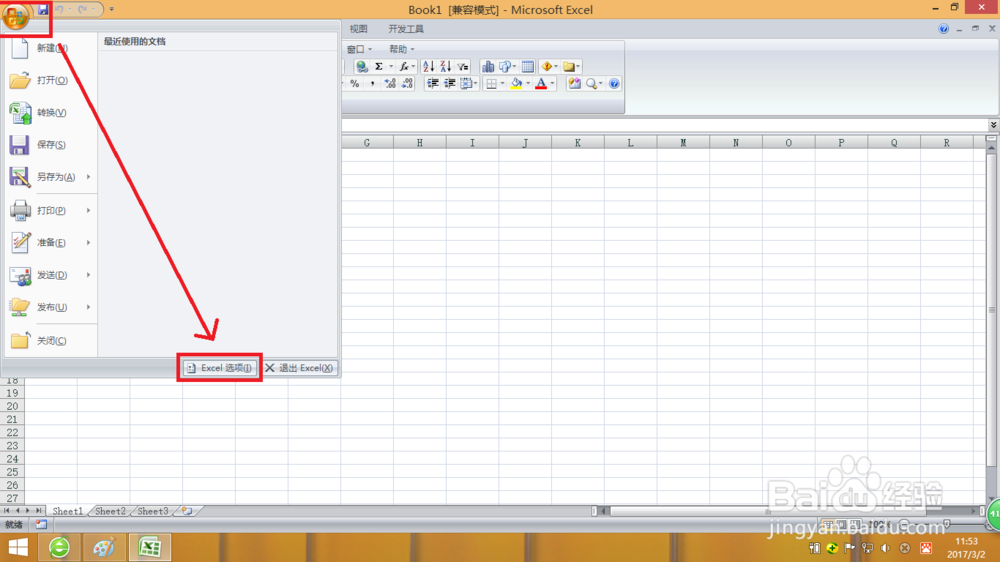Click the shapes toolbar icon
Screen dimensions: 1000x562
505,66
